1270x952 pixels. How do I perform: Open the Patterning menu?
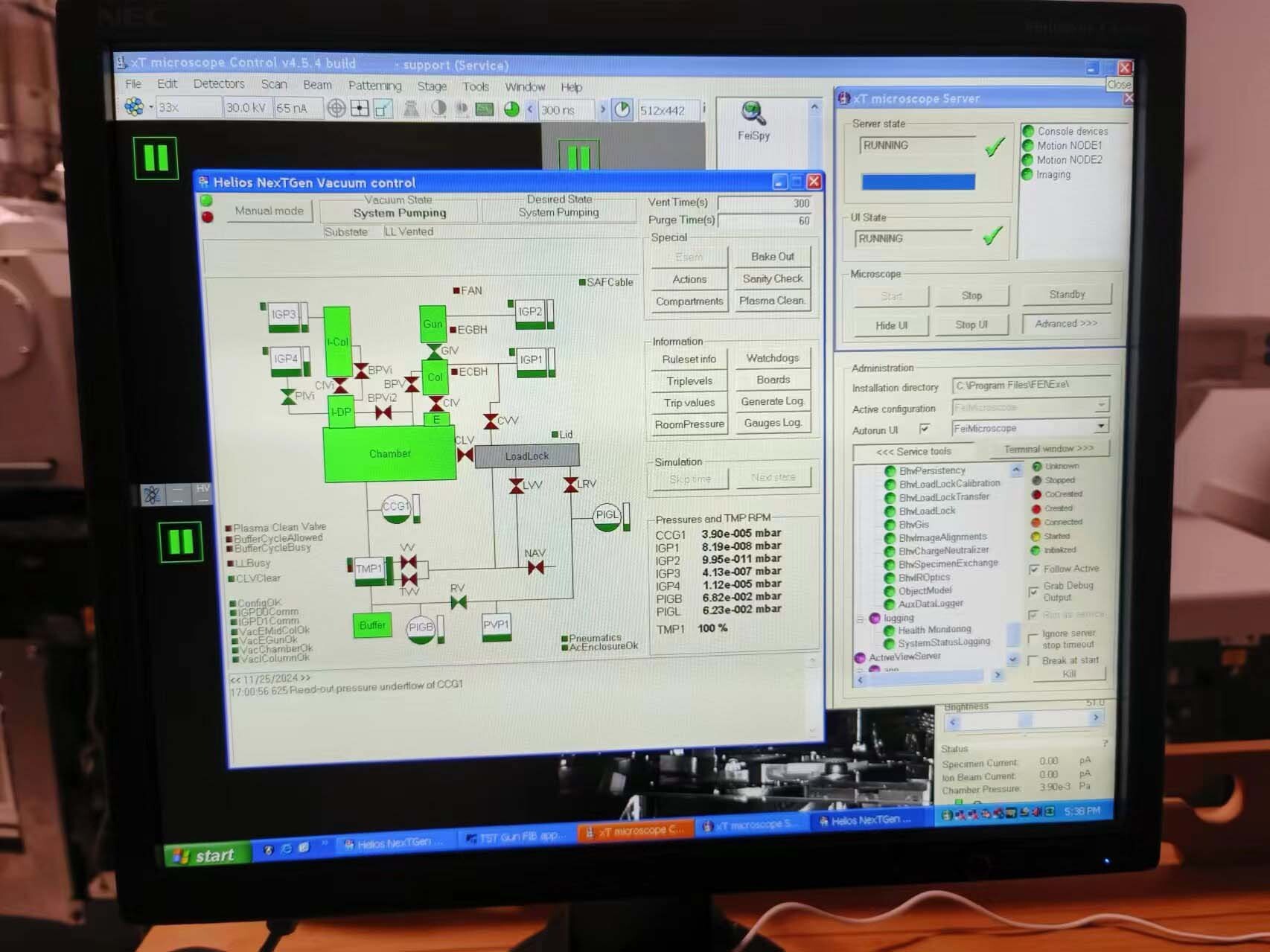(374, 86)
